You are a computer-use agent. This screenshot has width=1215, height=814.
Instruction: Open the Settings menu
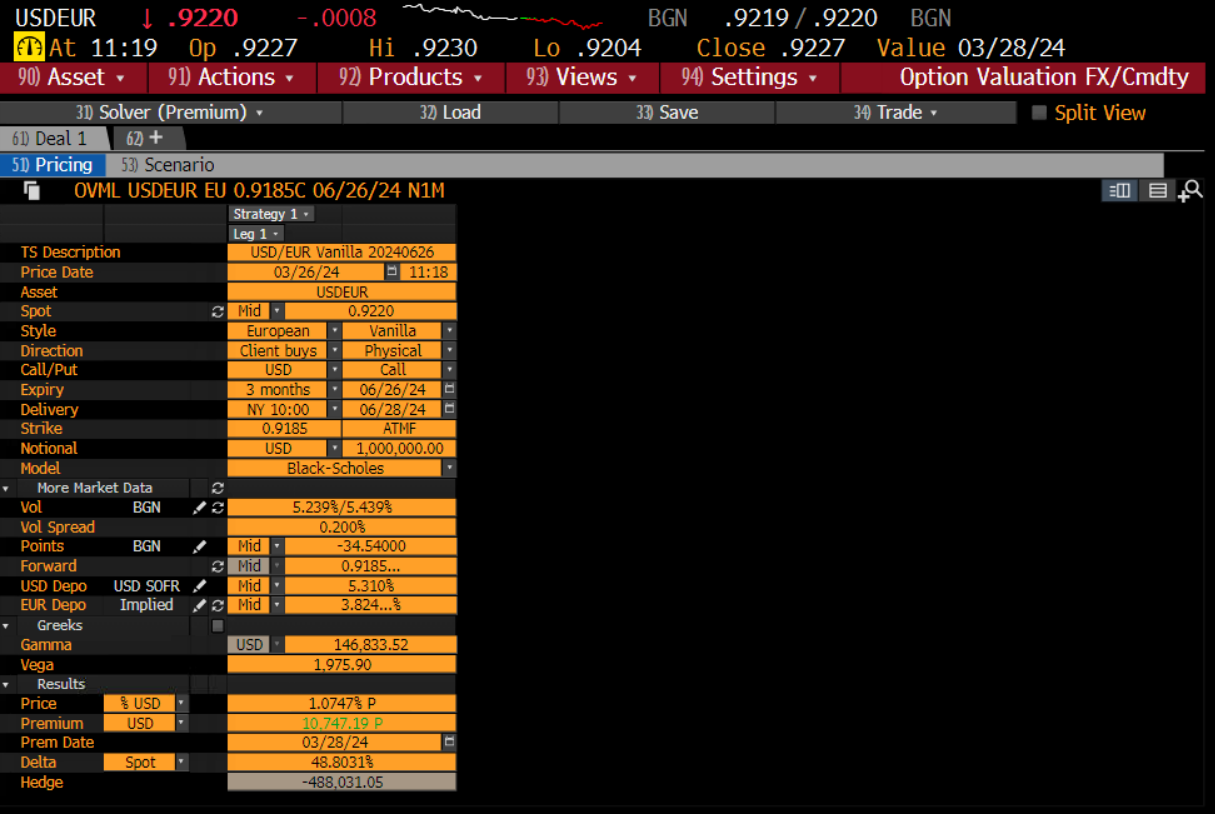[x=749, y=77]
